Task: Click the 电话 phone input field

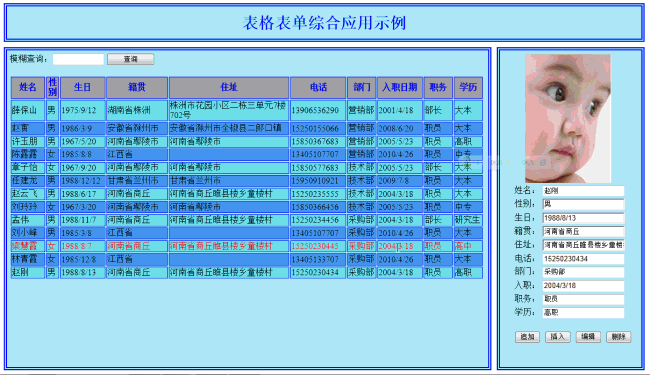Action: click(583, 259)
